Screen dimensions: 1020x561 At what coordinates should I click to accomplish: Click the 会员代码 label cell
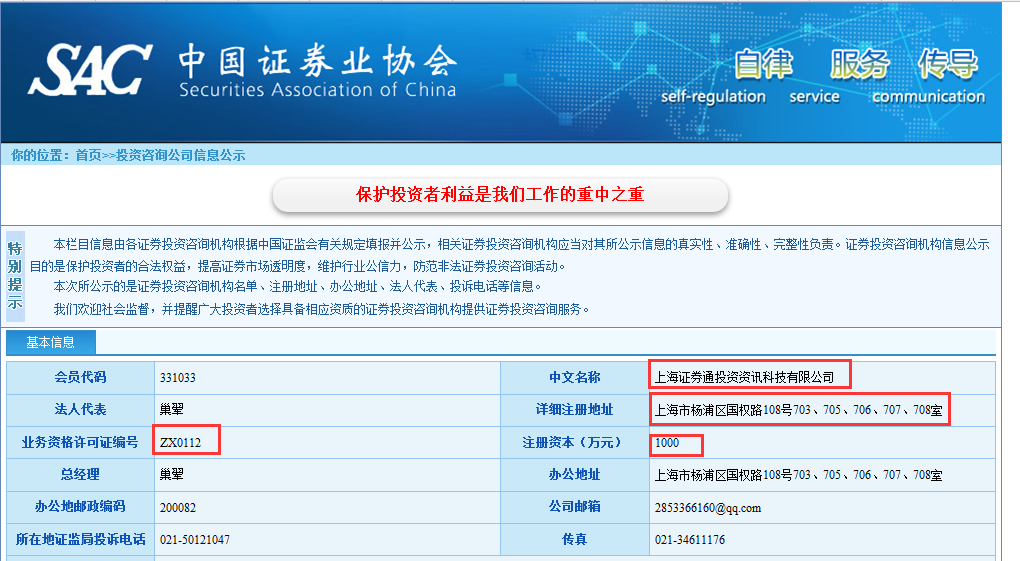[80, 377]
